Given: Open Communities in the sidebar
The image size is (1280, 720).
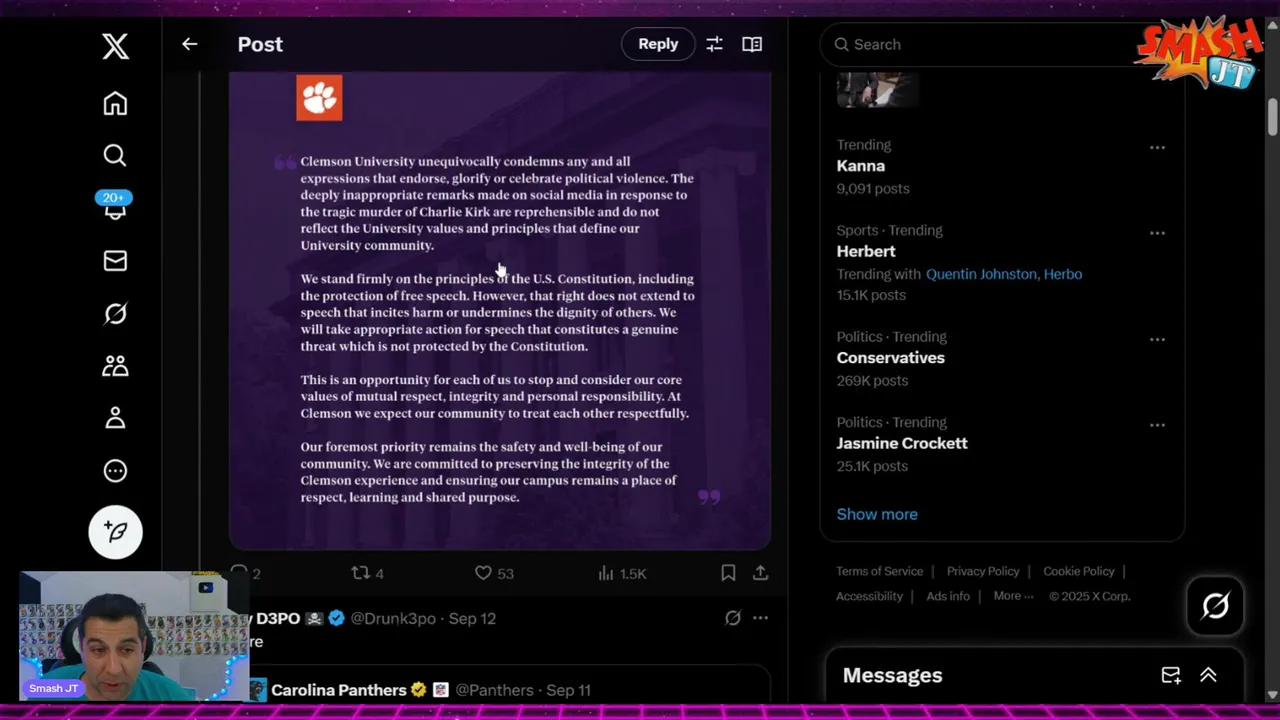Looking at the screenshot, I should pos(115,366).
